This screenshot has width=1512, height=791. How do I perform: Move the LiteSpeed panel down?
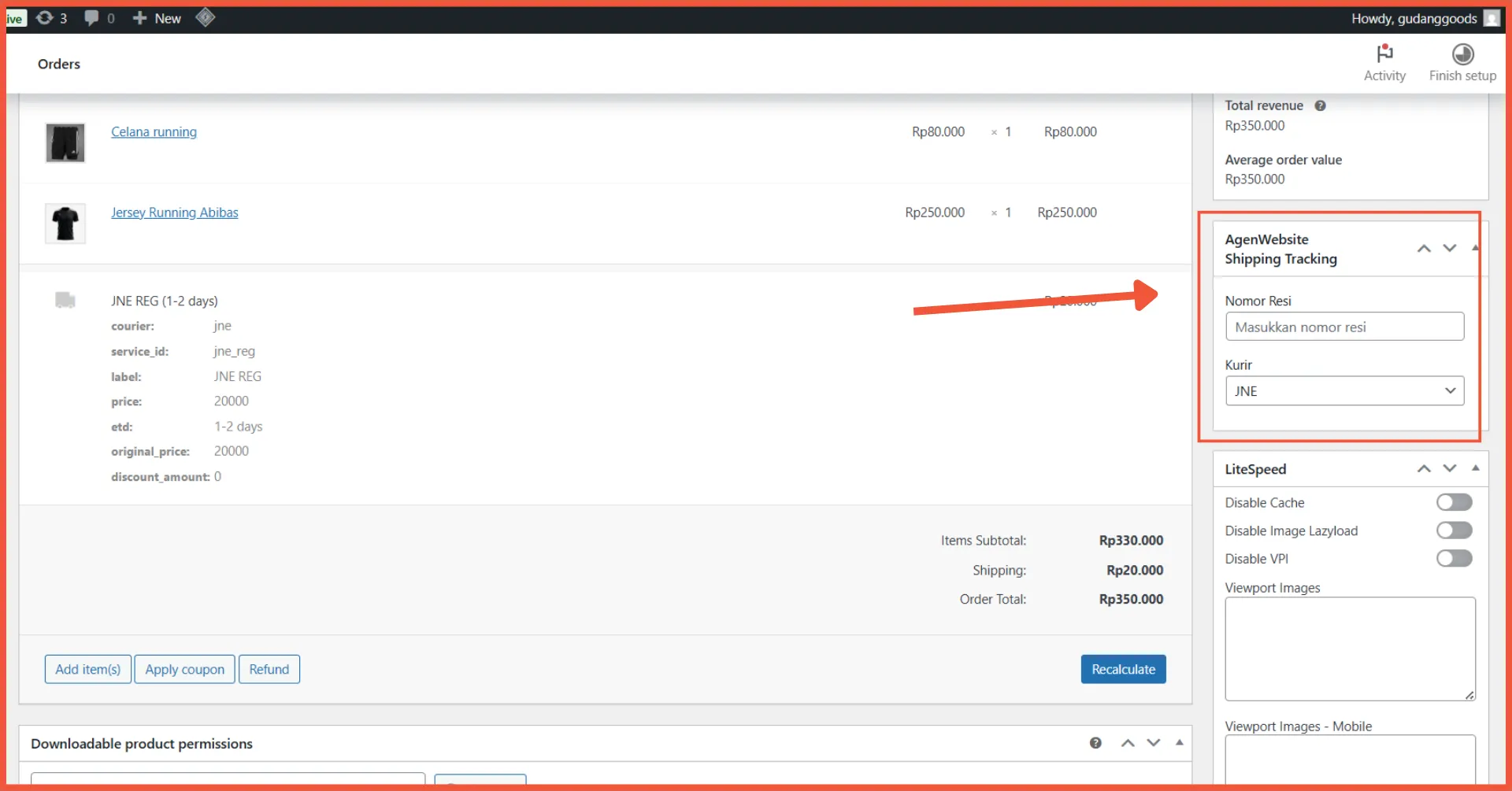pyautogui.click(x=1450, y=468)
